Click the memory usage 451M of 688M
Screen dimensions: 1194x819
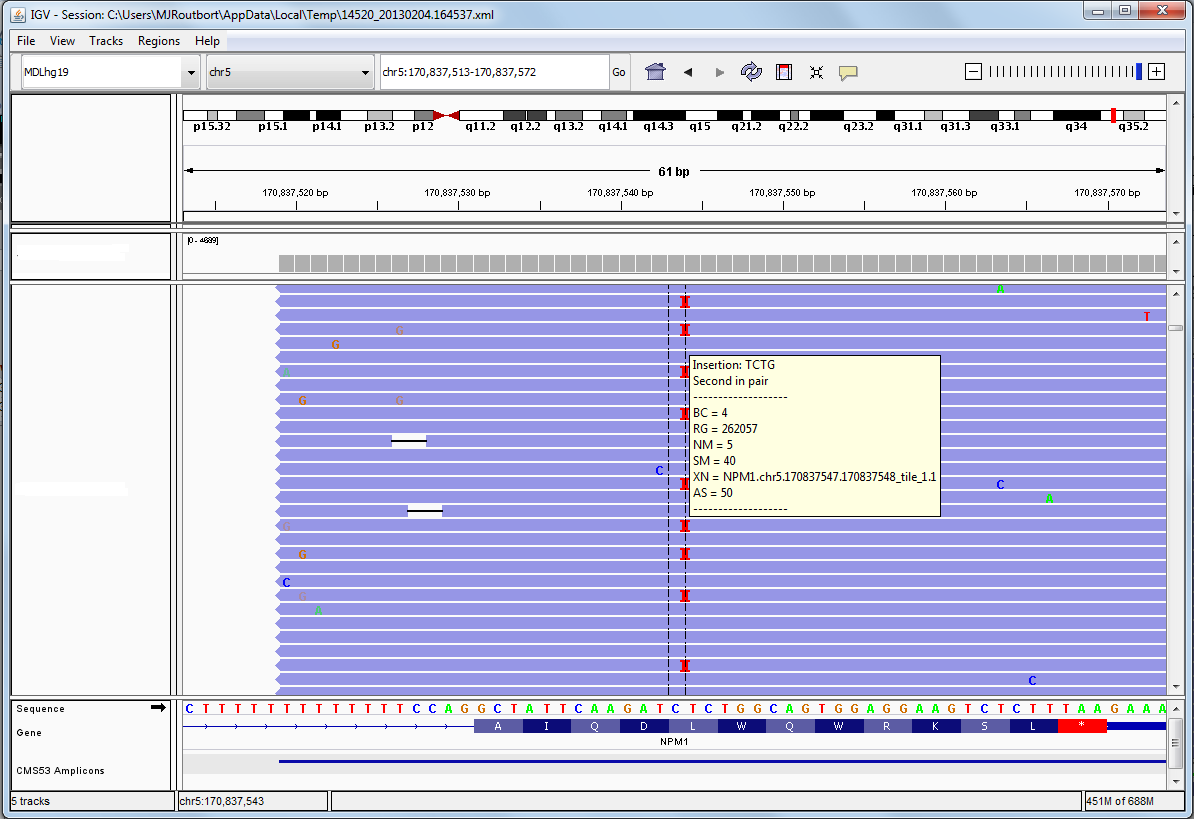pos(1120,801)
